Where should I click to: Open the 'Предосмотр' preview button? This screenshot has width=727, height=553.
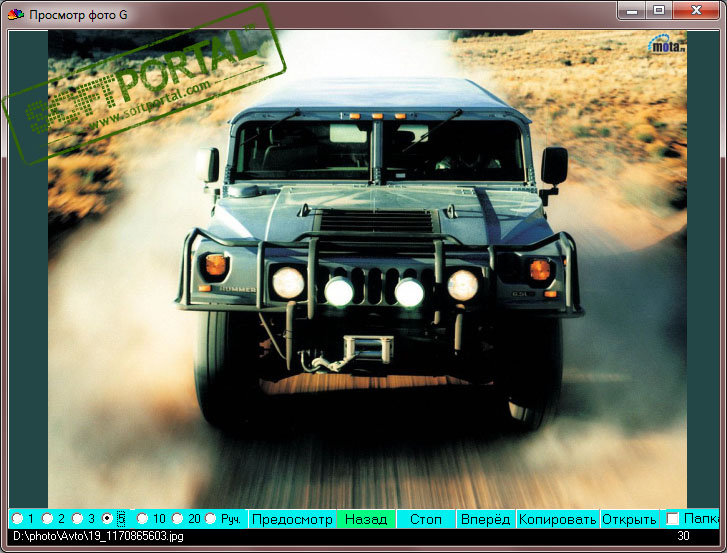click(292, 519)
